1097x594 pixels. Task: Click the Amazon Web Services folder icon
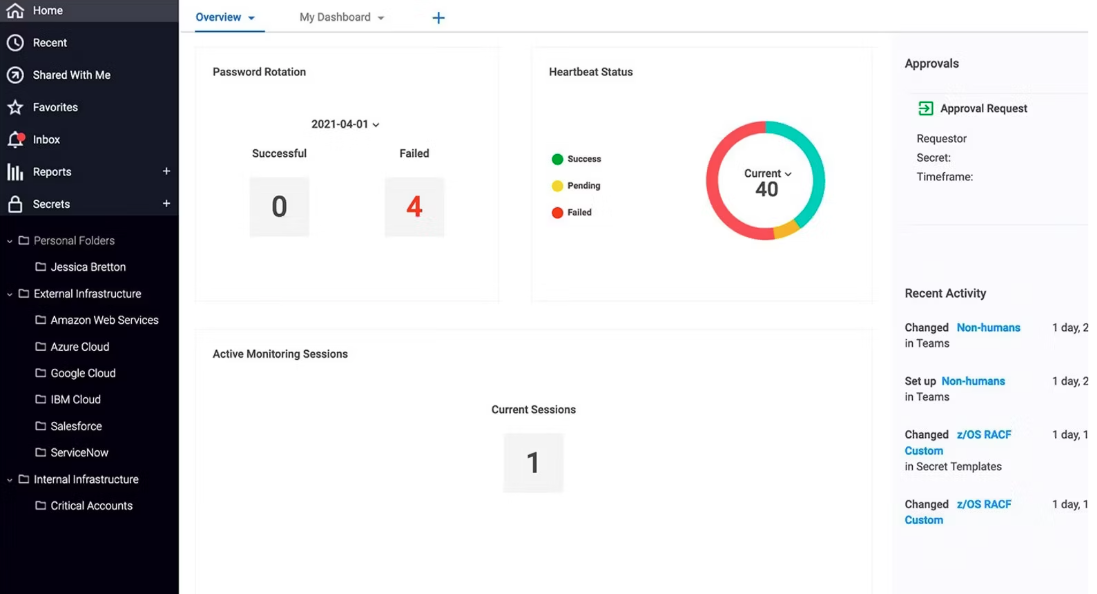[41, 320]
